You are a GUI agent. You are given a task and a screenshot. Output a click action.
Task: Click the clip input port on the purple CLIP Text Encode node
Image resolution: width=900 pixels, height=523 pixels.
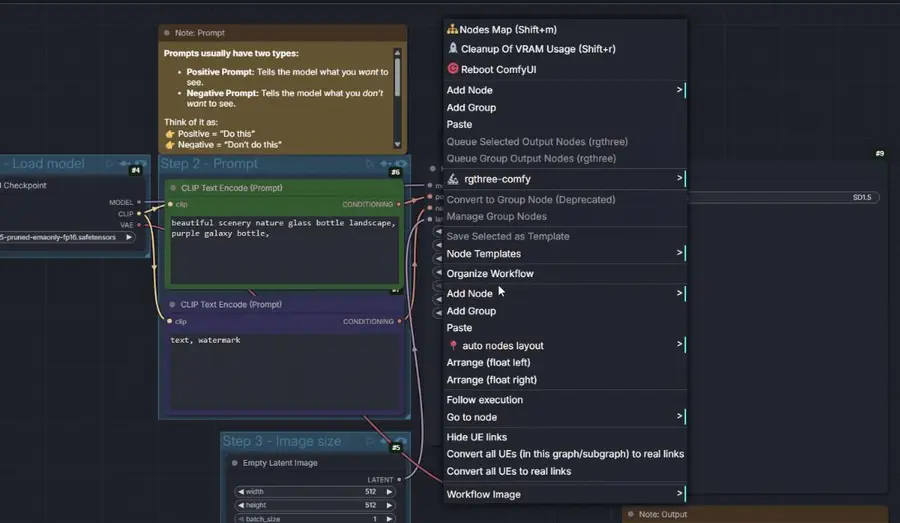169,321
